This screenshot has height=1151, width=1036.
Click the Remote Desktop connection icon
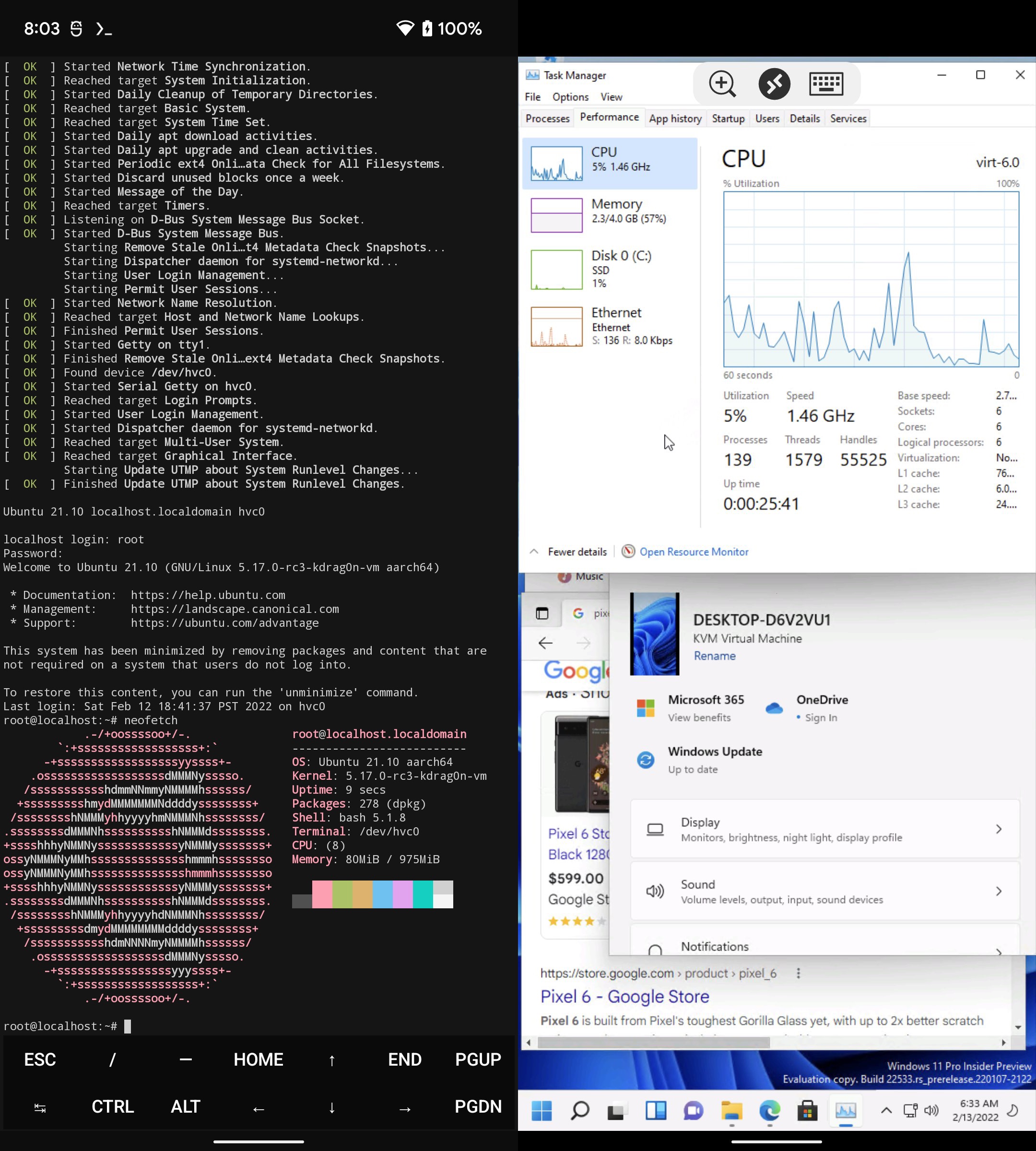[x=775, y=83]
